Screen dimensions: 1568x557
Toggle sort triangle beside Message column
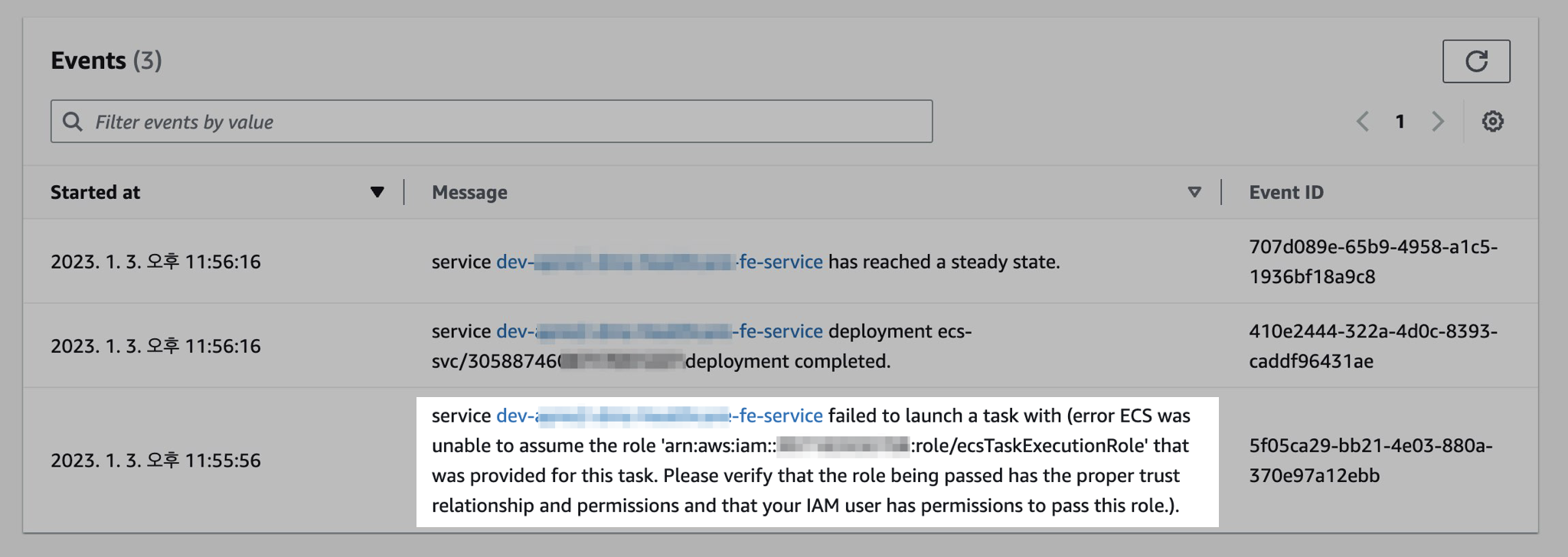(x=1194, y=192)
